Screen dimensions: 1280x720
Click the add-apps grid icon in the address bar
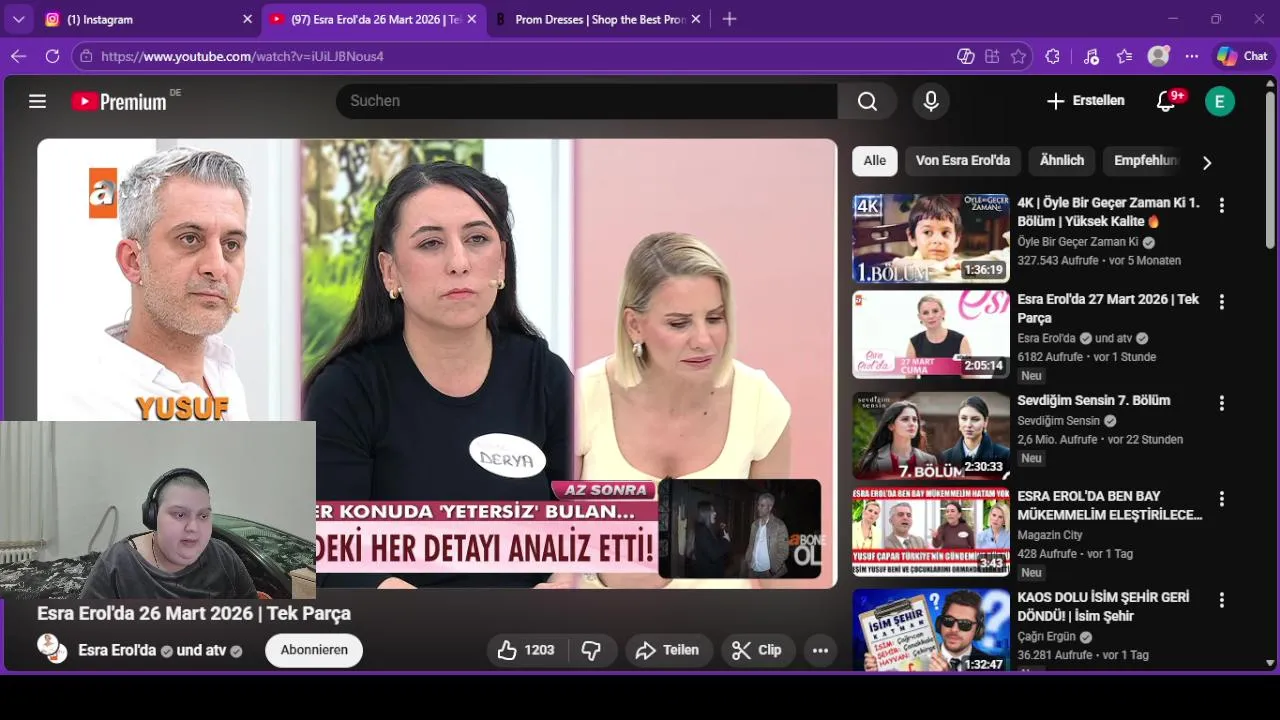pos(992,56)
